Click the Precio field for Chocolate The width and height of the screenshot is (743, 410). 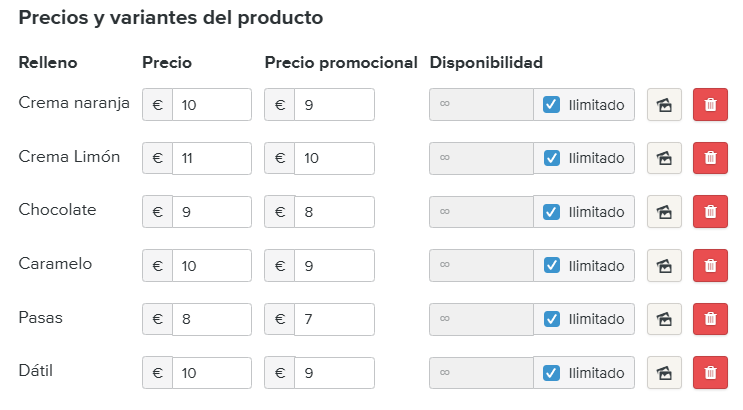[211, 211]
